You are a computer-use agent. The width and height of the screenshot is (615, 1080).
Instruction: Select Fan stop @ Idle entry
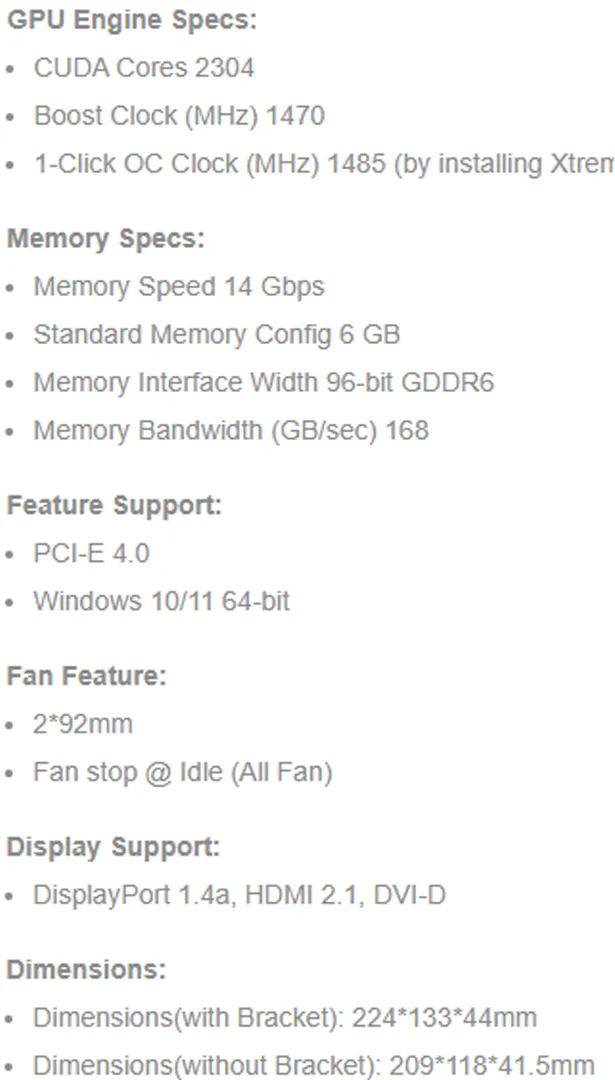click(183, 773)
